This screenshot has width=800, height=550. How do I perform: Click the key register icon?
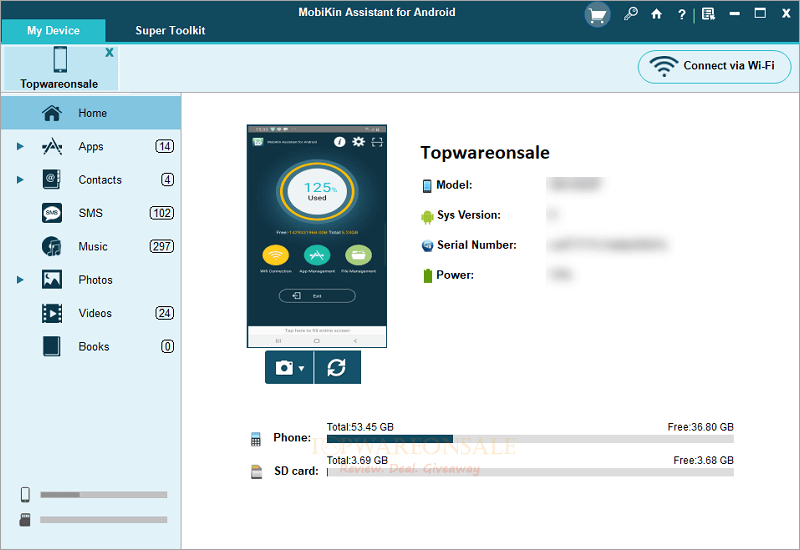(x=631, y=14)
